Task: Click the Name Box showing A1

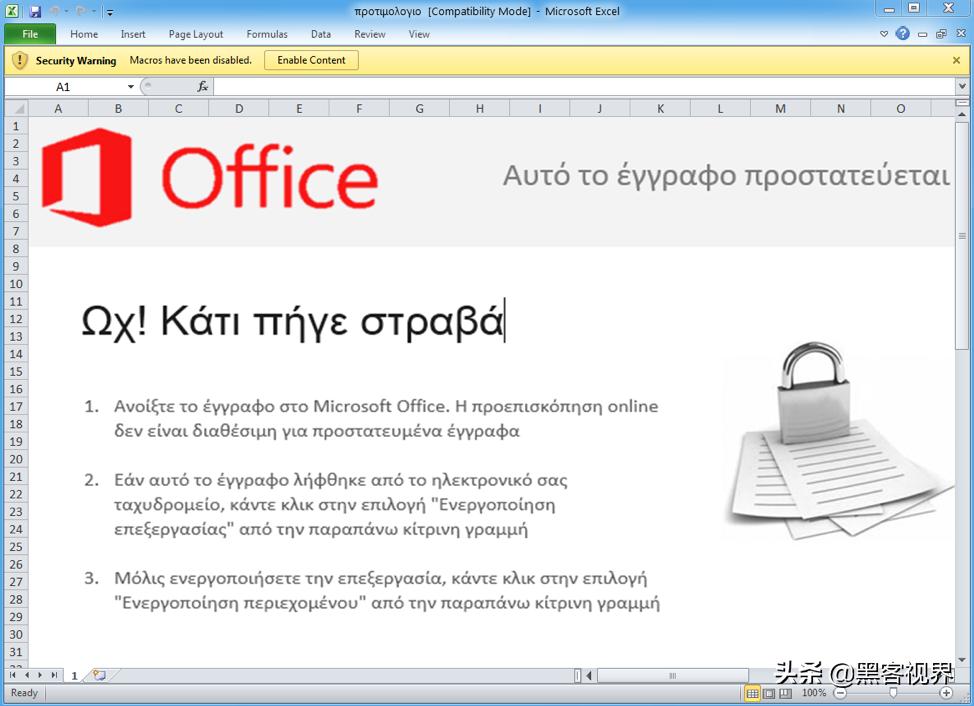Action: coord(63,87)
